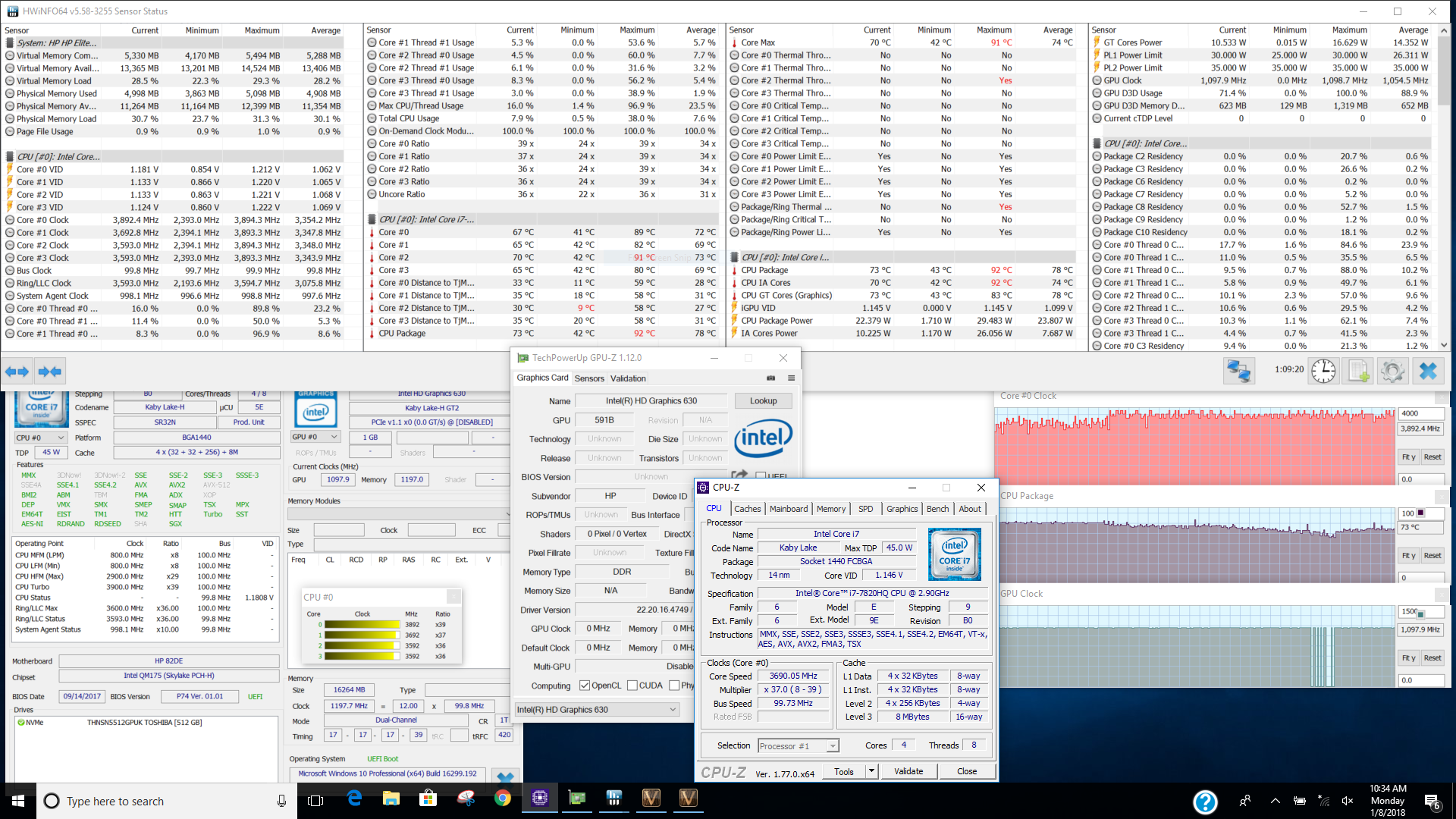Screen dimensions: 1456x819
Task: Toggle the CUDA checkbox
Action: pos(632,686)
